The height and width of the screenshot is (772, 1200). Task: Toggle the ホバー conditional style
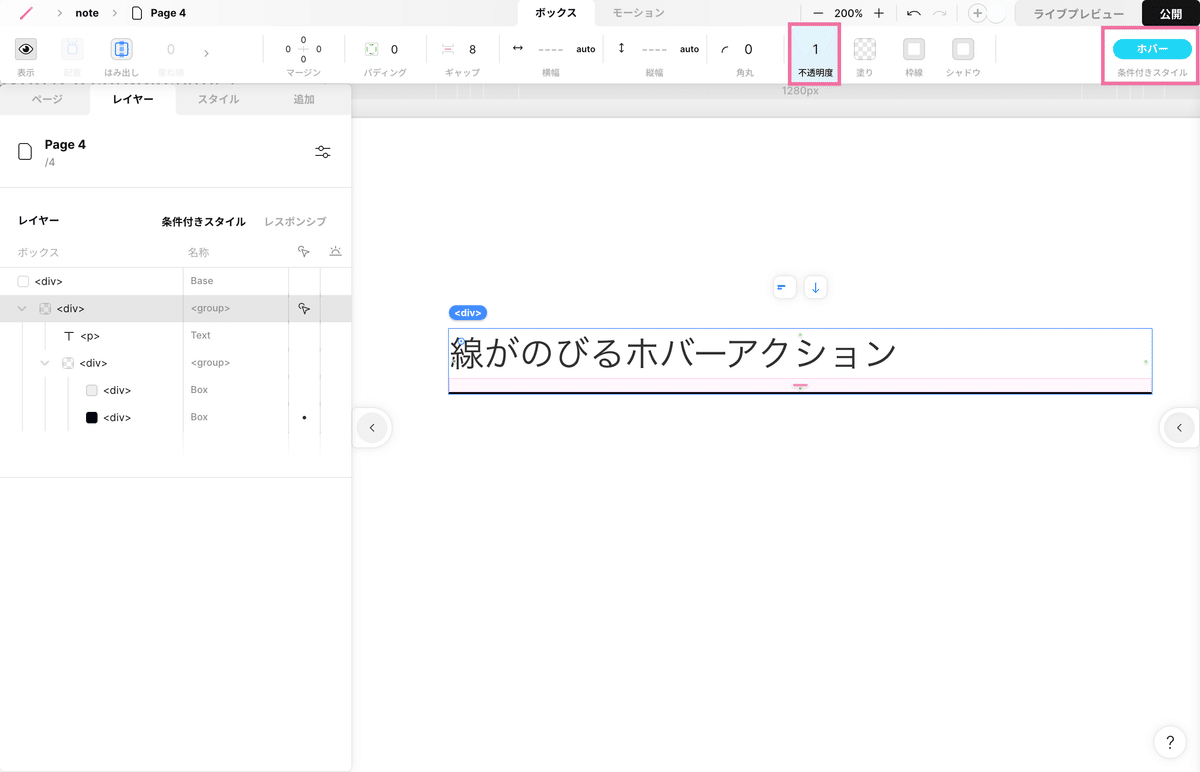(x=1152, y=49)
